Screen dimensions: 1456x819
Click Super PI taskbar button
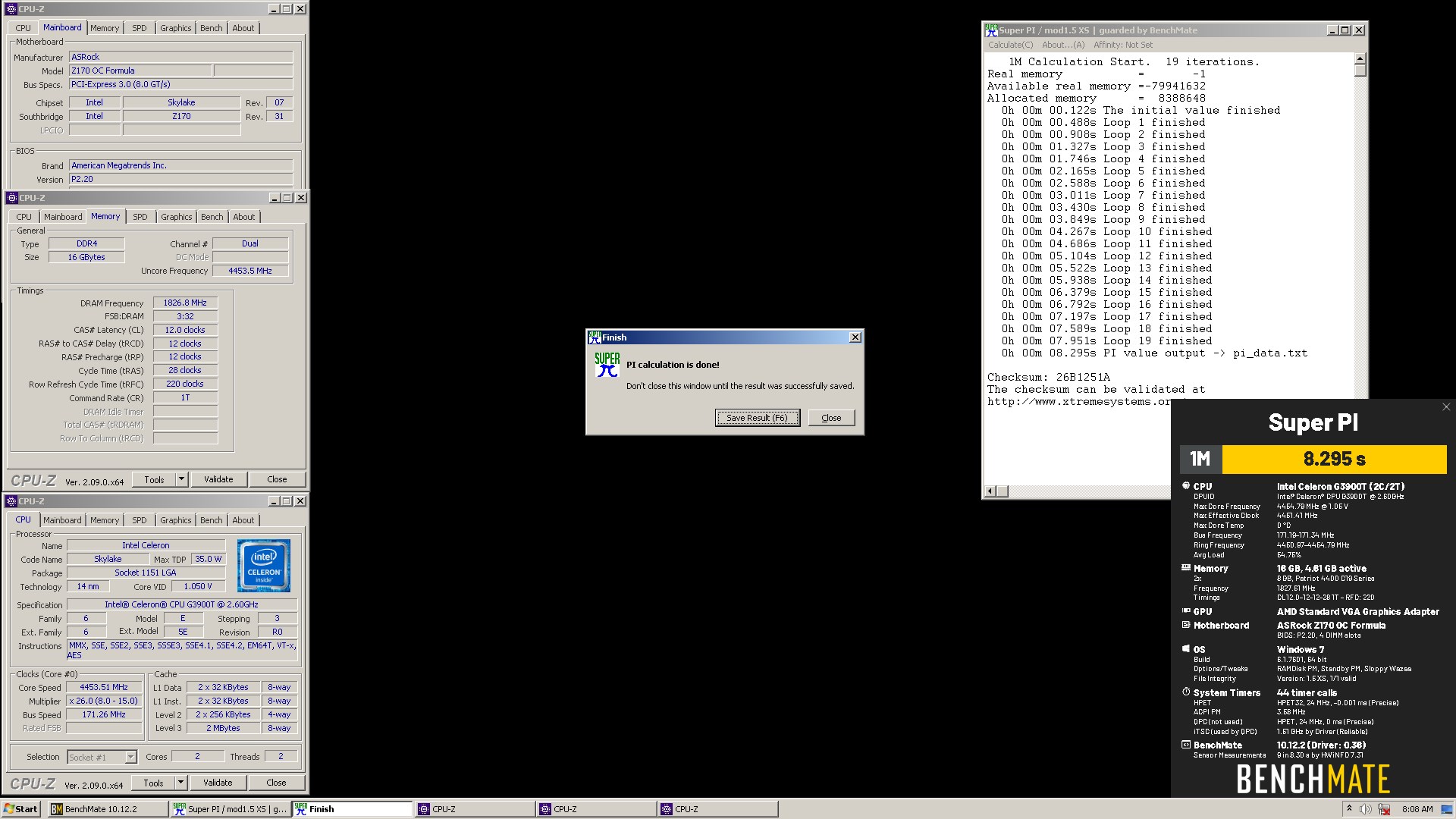click(231, 809)
